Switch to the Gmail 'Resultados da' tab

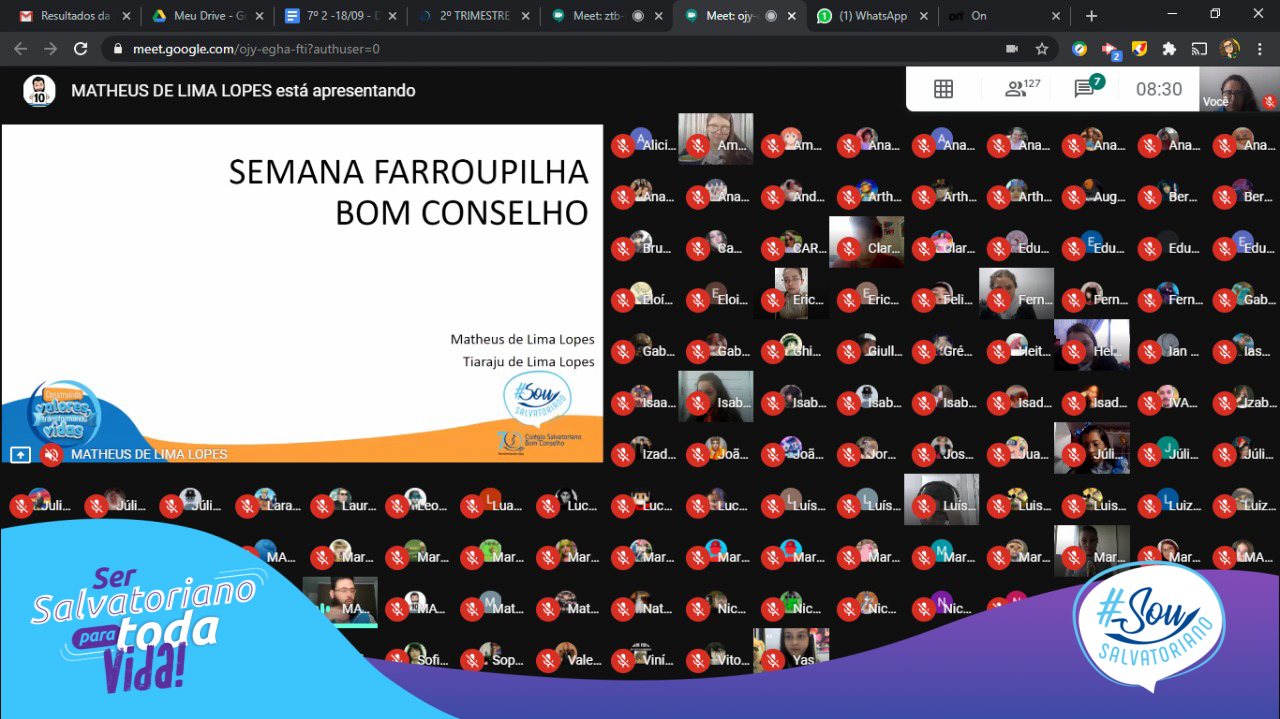[75, 16]
